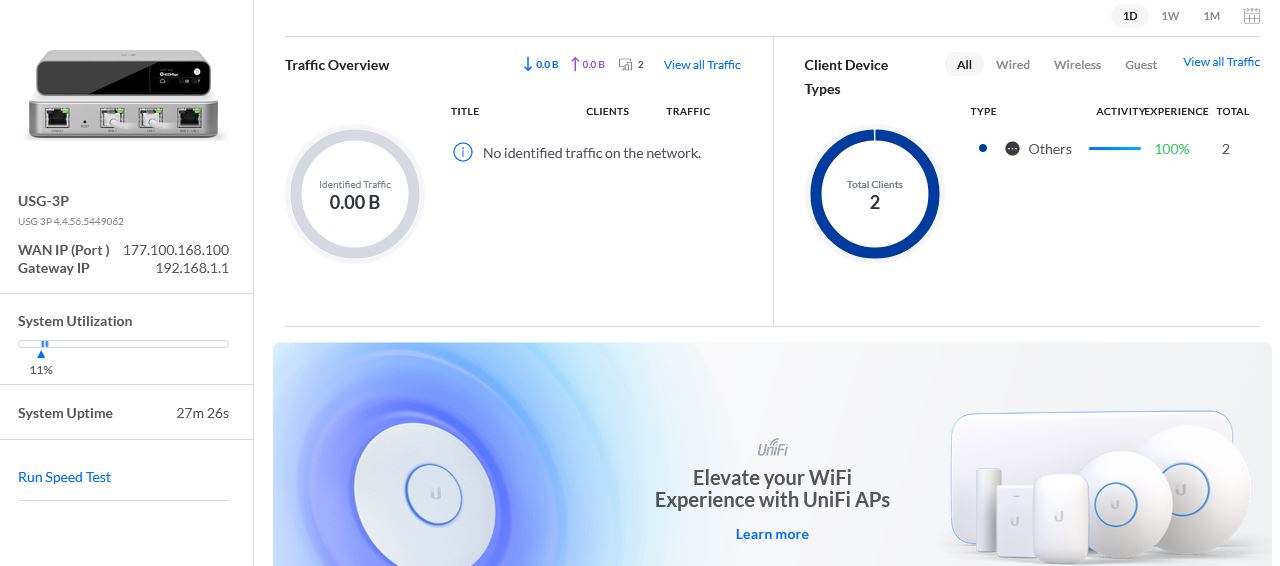Click the upload traffic arrow icon
Viewport: 1280px width, 566px height.
click(x=575, y=65)
